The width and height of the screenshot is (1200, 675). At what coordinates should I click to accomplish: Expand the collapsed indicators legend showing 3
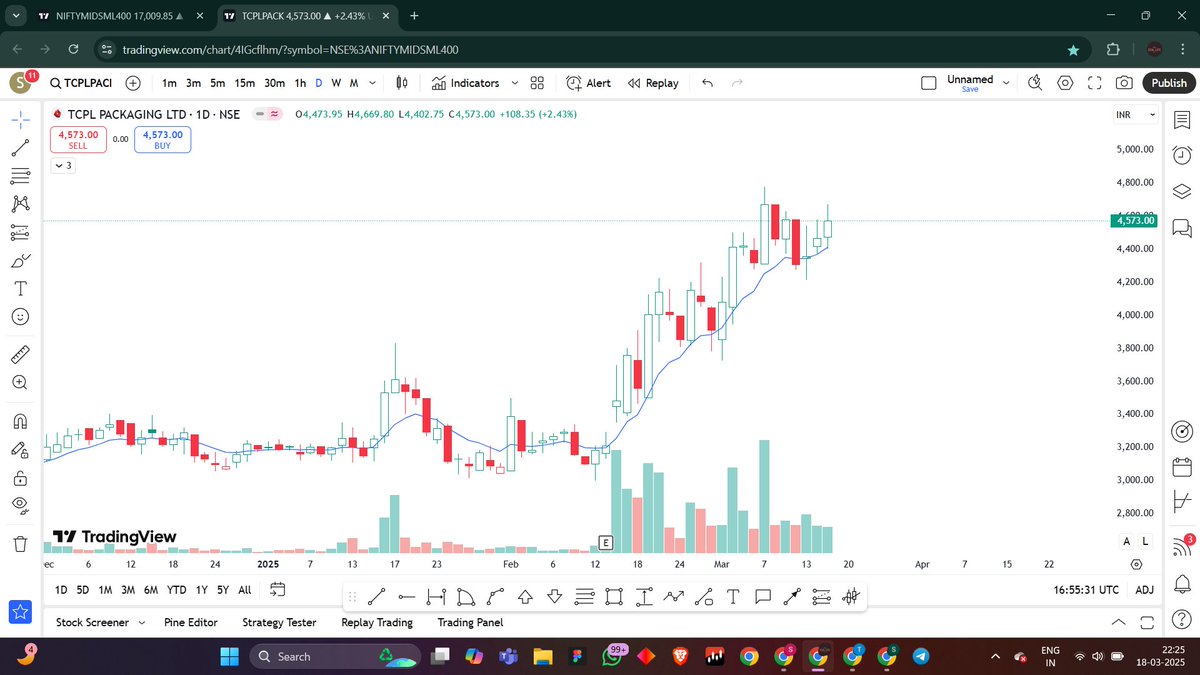tap(63, 166)
